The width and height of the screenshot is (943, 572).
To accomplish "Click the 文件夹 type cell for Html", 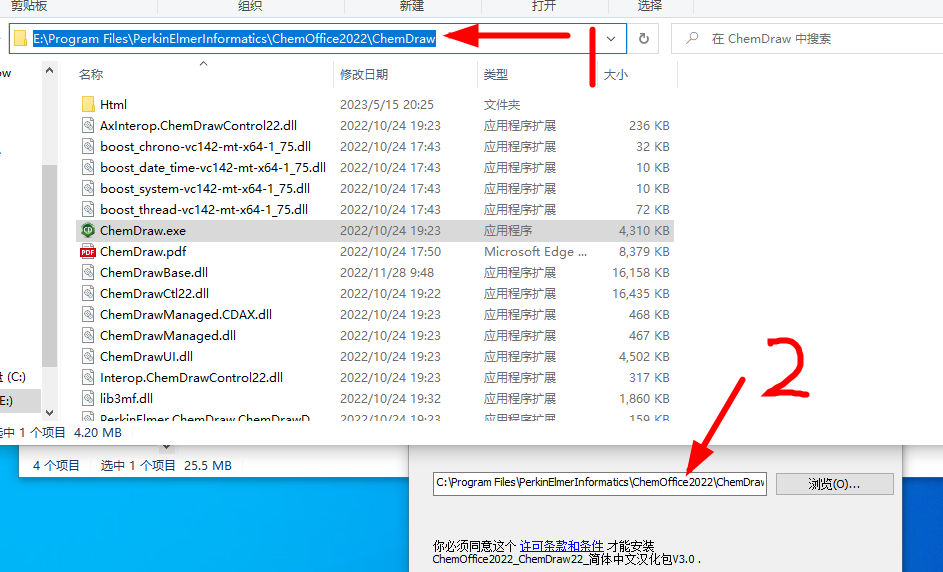I will [x=502, y=105].
